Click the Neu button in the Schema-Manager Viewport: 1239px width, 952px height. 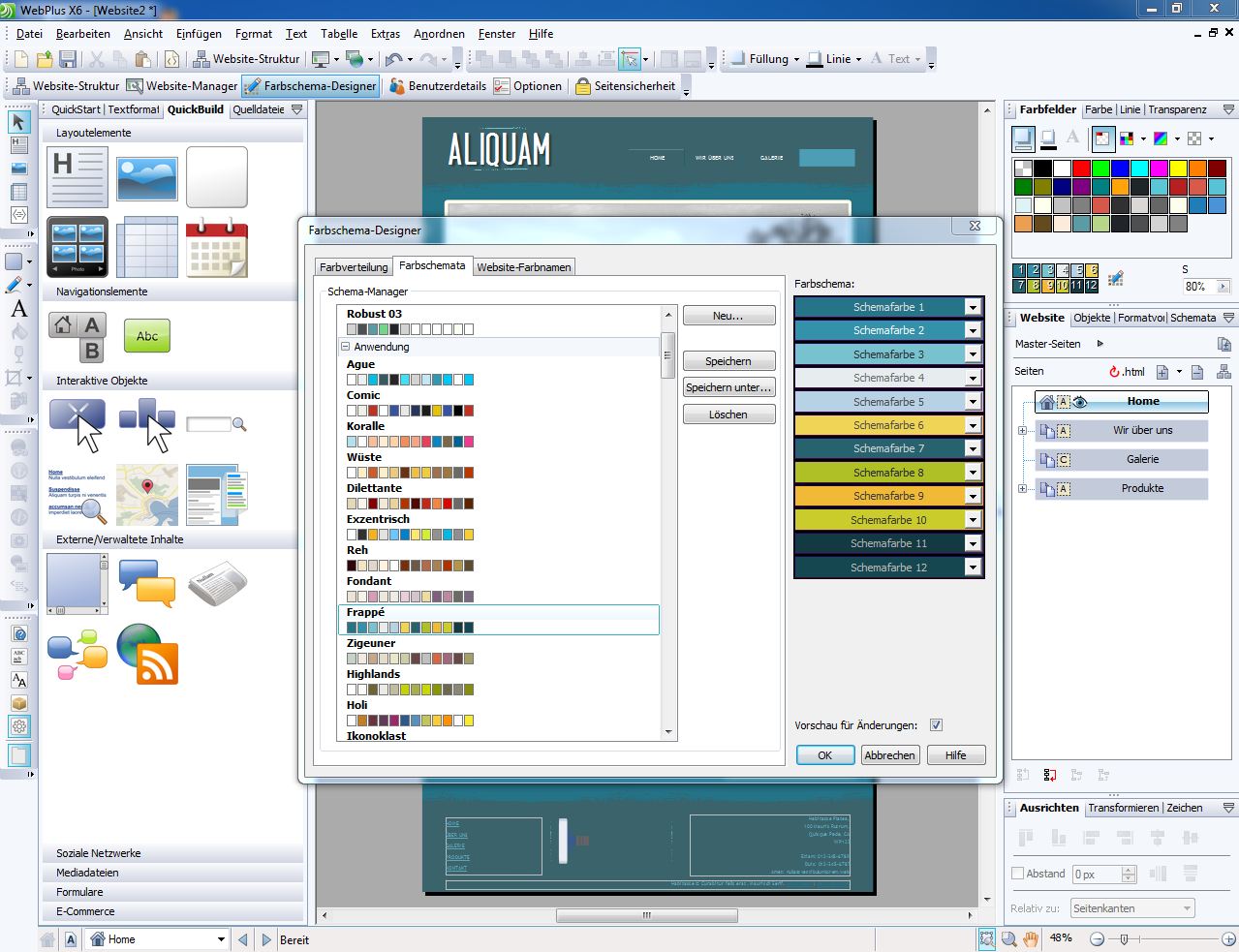[x=728, y=315]
